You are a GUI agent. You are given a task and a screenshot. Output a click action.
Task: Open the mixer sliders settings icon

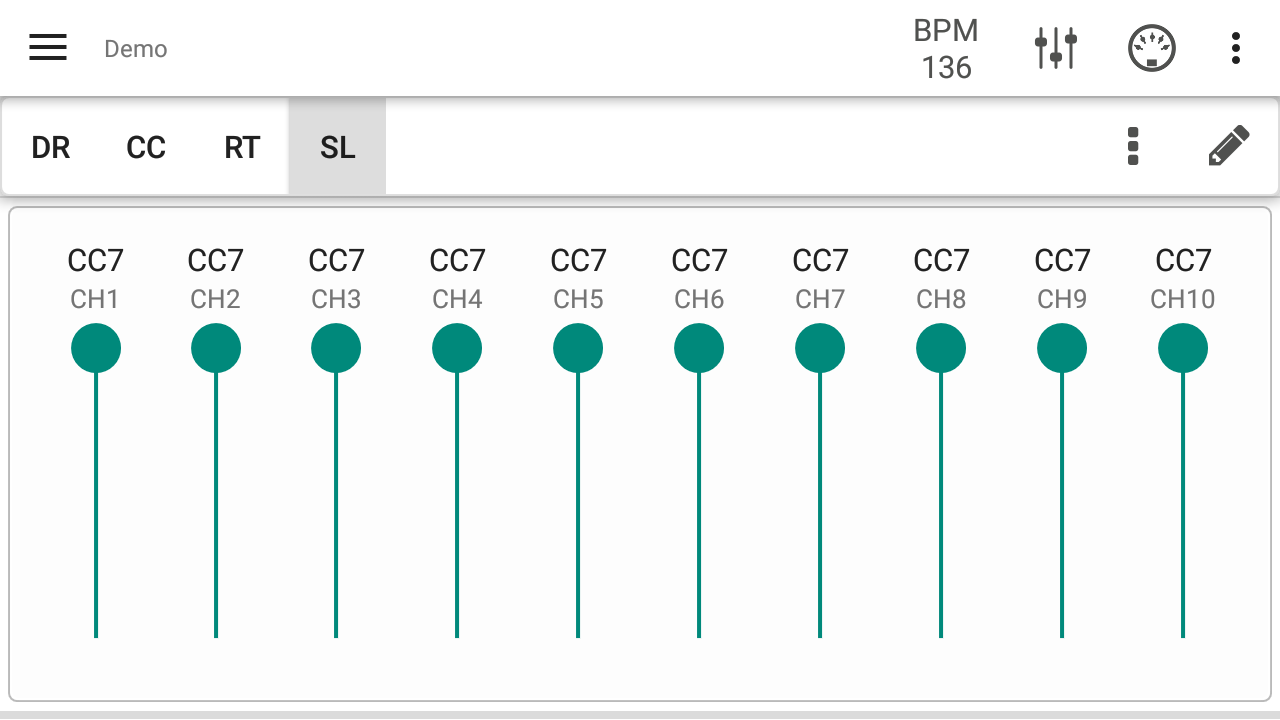coord(1055,48)
